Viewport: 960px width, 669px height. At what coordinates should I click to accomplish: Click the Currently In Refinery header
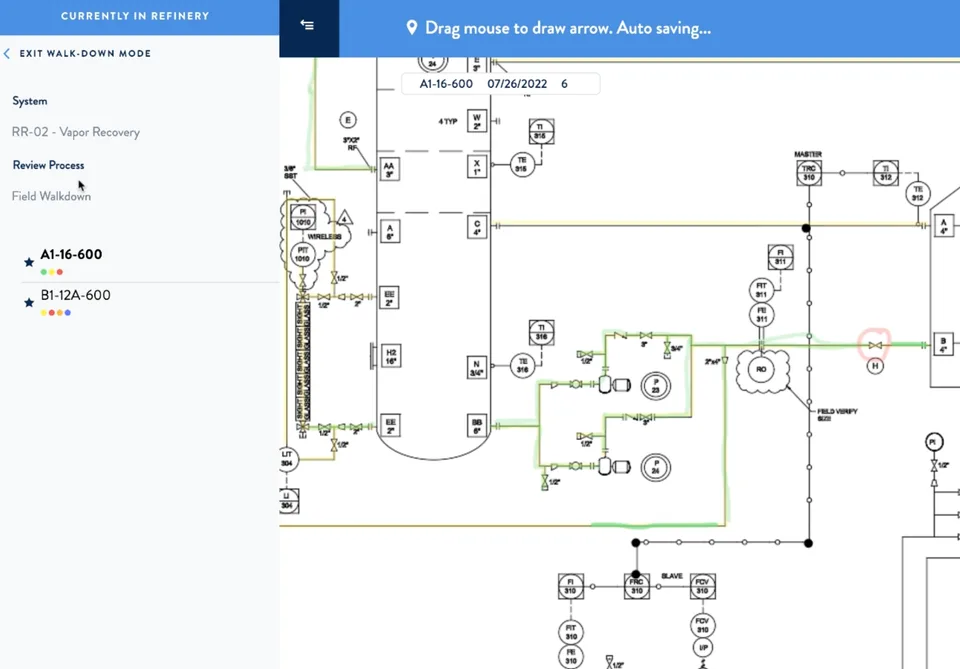[x=135, y=17]
